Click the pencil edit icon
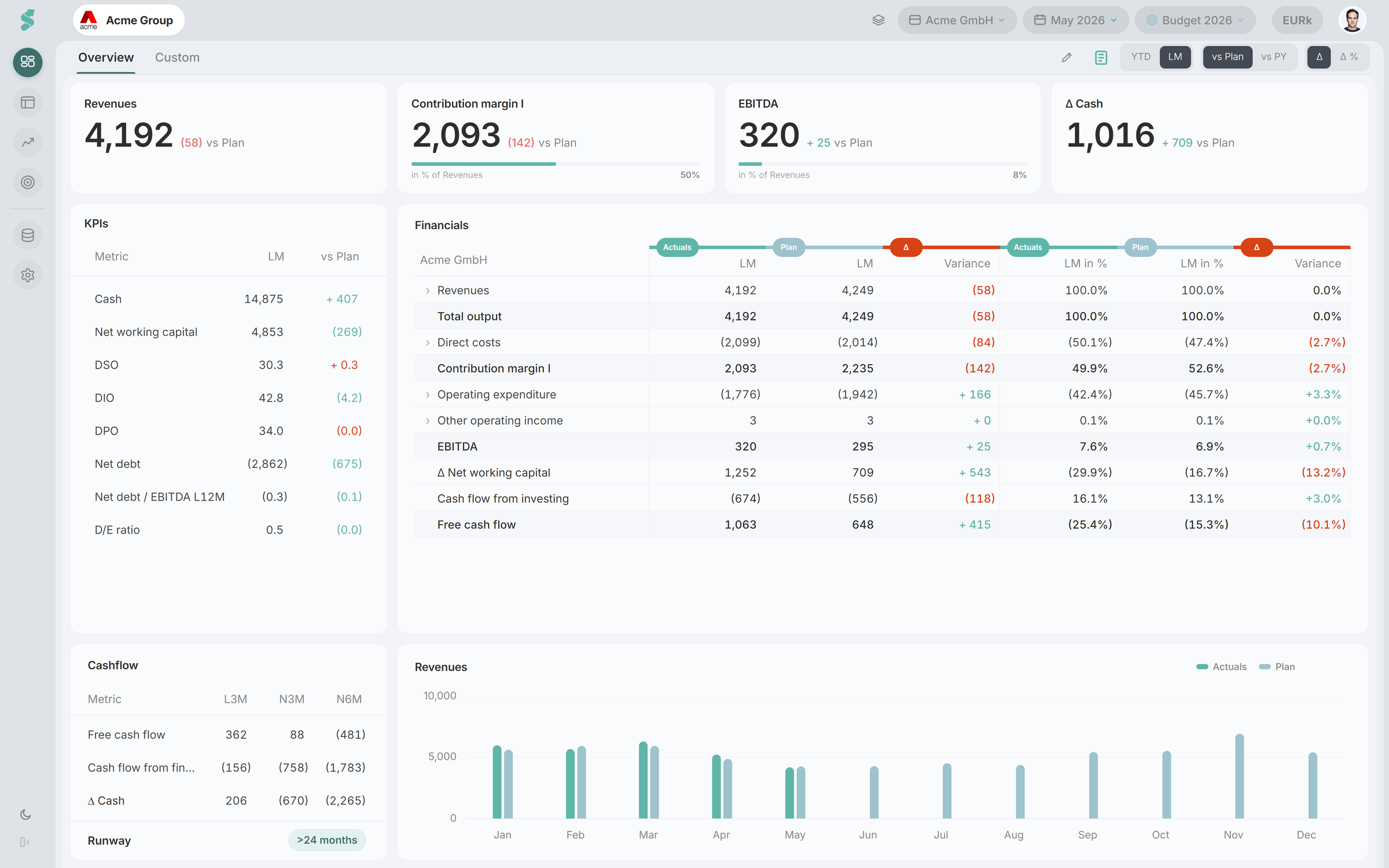1389x868 pixels. tap(1067, 57)
